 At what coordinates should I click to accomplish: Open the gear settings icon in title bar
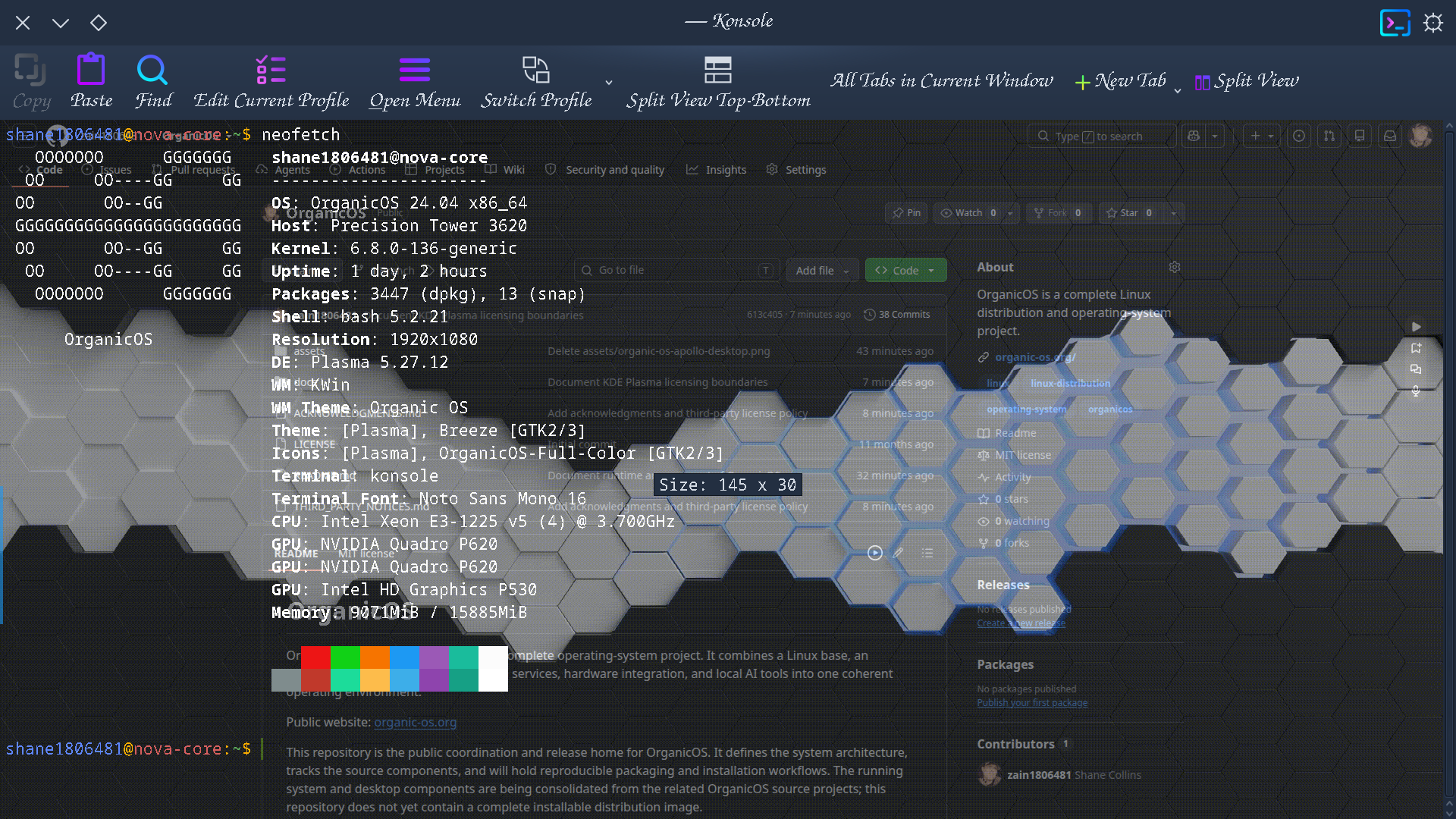1433,23
